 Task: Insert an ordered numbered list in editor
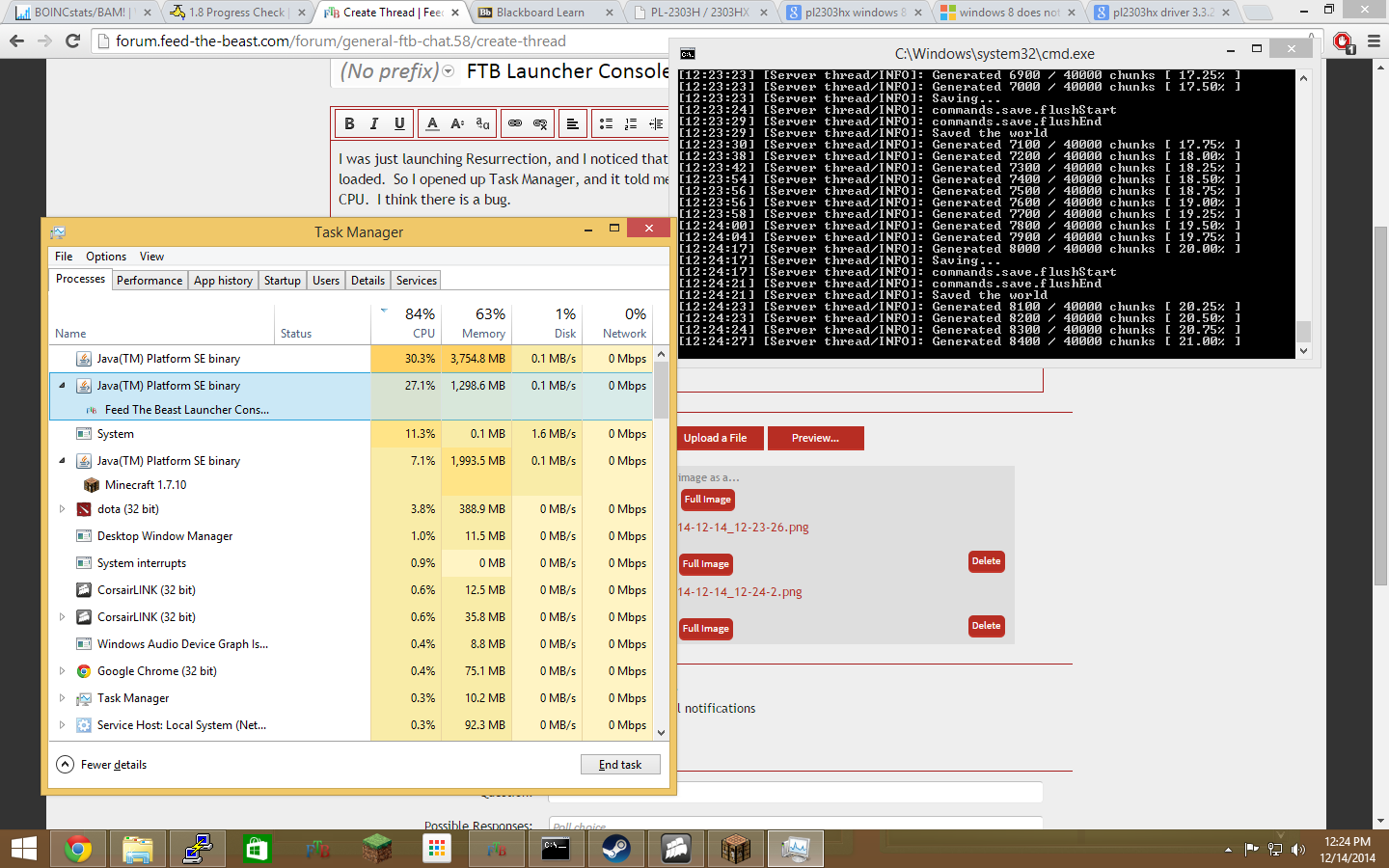tap(631, 123)
